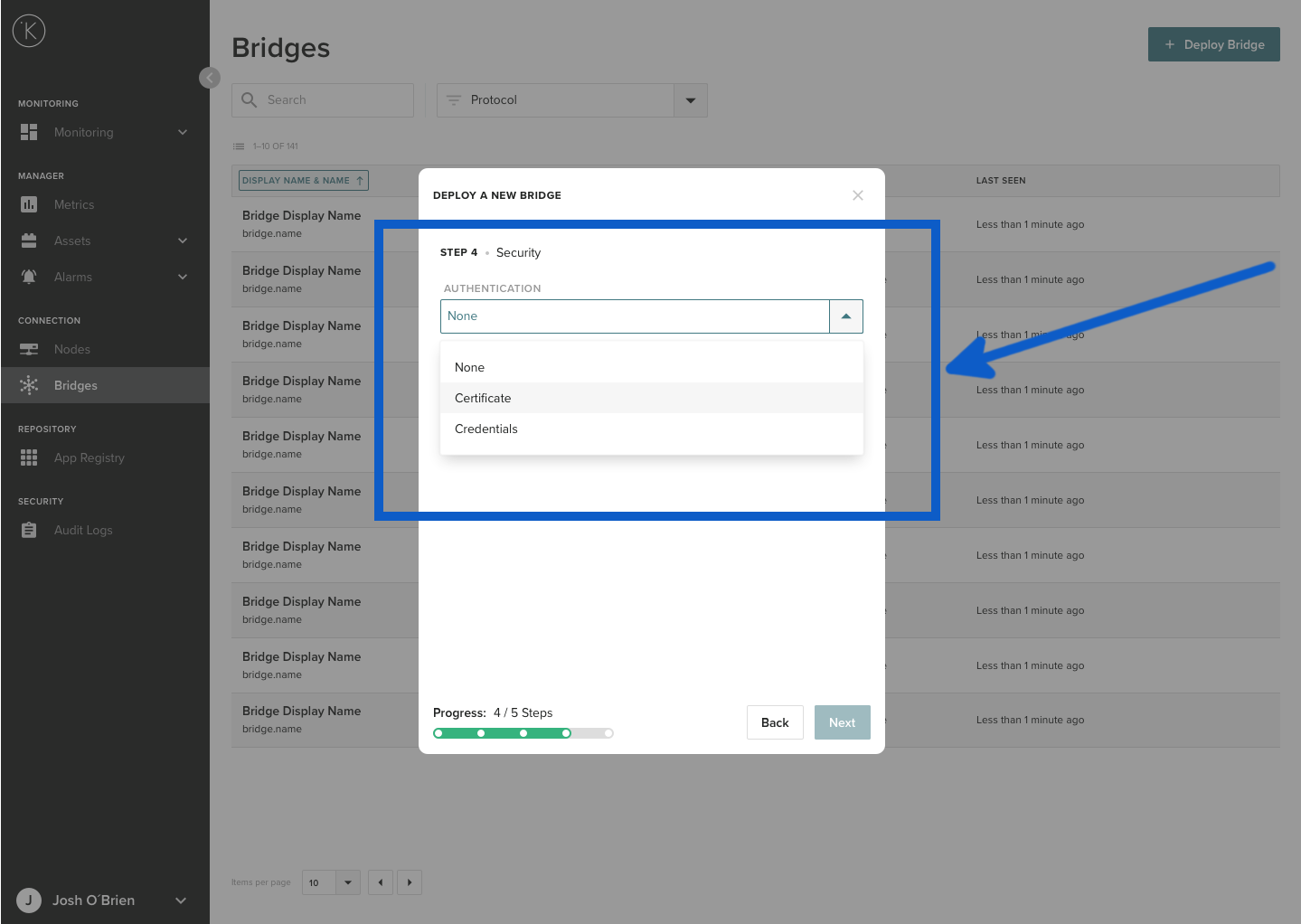The height and width of the screenshot is (924, 1301).
Task: Open the Protocol filter dropdown
Action: tap(690, 99)
